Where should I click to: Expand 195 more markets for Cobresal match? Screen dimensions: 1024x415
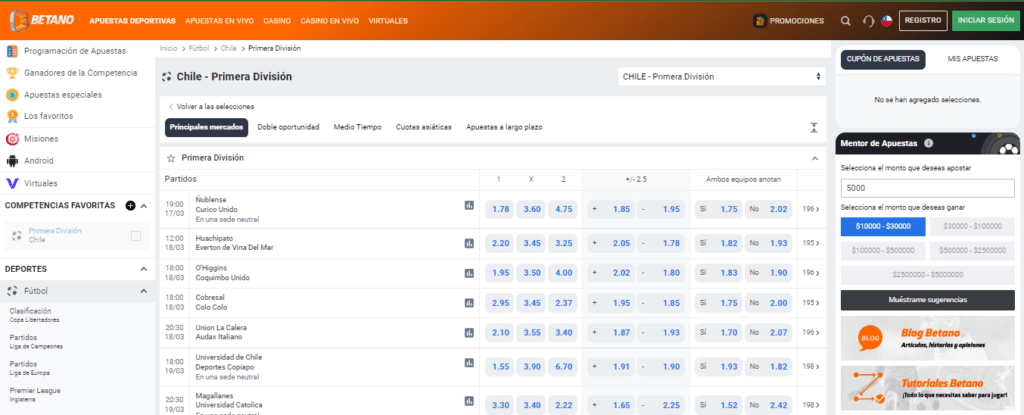[811, 303]
